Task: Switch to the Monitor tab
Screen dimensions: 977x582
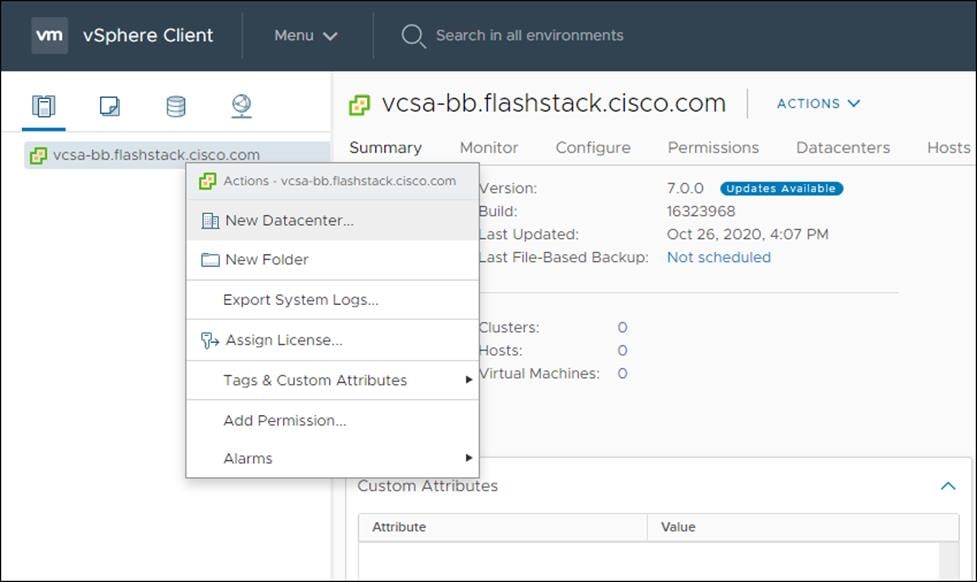Action: coord(488,148)
